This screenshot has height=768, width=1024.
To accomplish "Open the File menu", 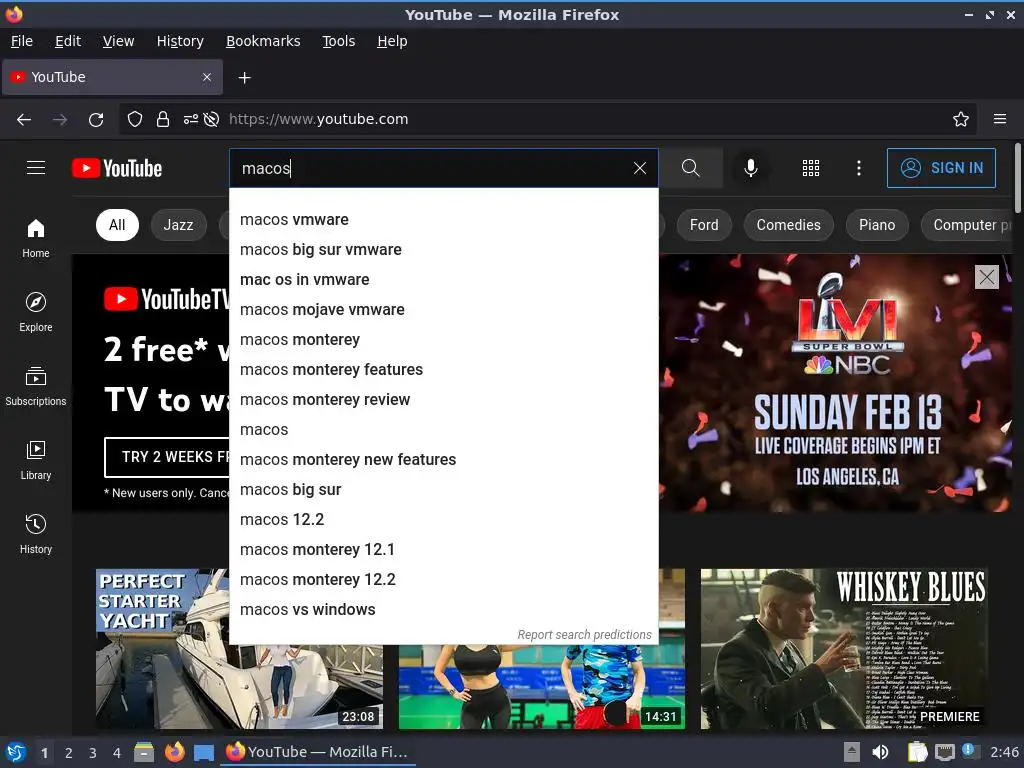I will [x=22, y=41].
